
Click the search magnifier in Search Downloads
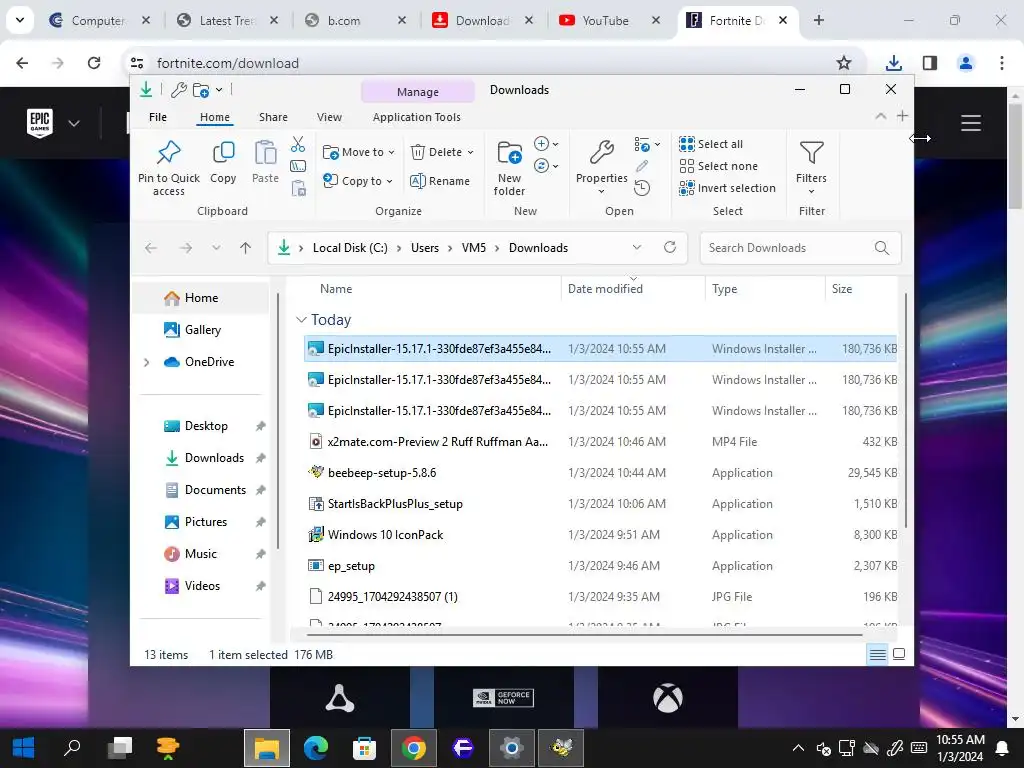pos(882,248)
